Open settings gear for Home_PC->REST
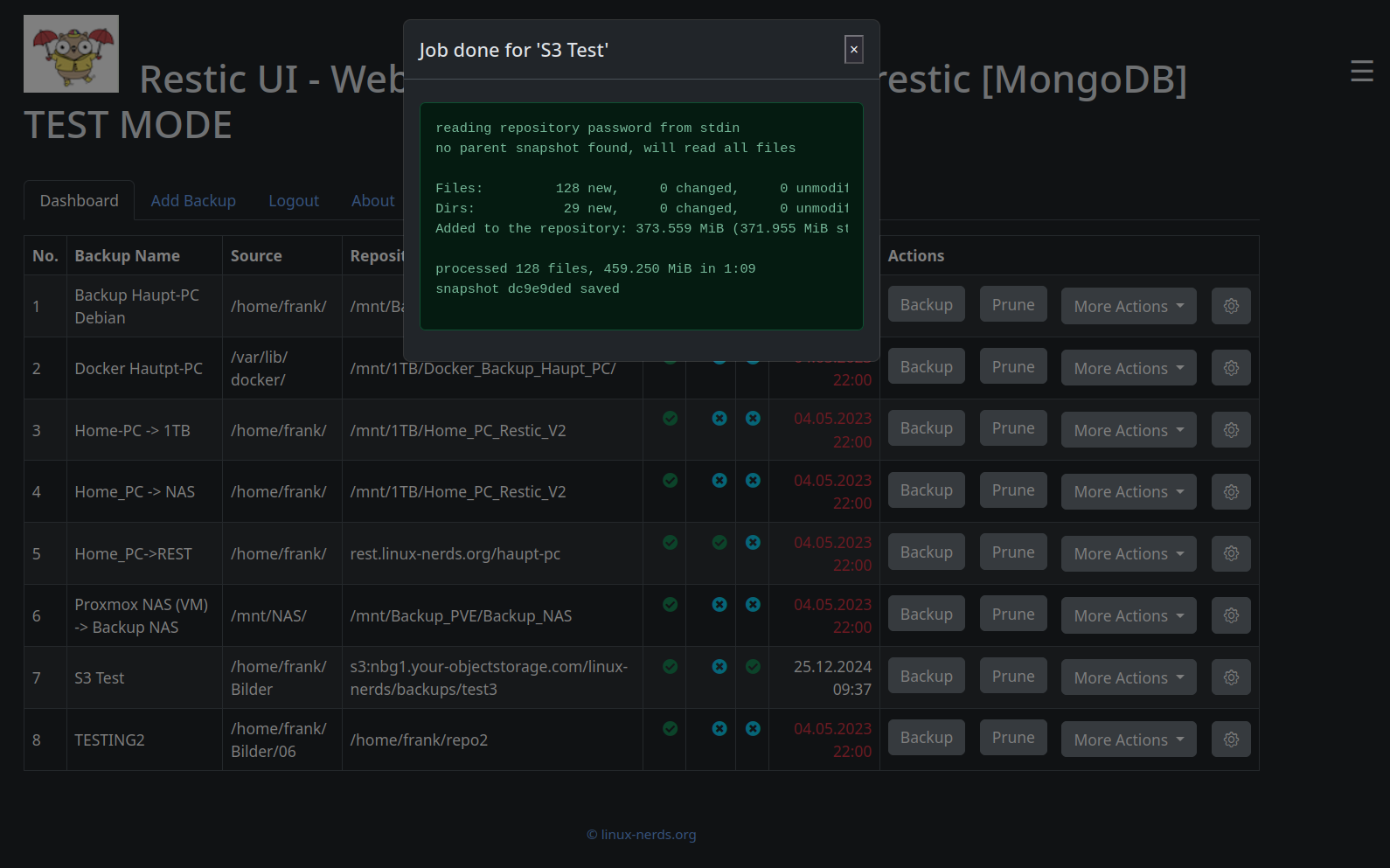 tap(1231, 553)
